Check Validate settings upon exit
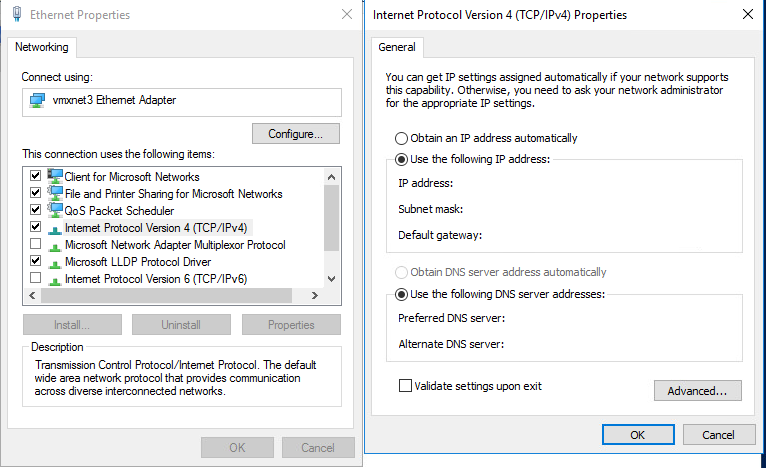The width and height of the screenshot is (766, 468). (405, 386)
